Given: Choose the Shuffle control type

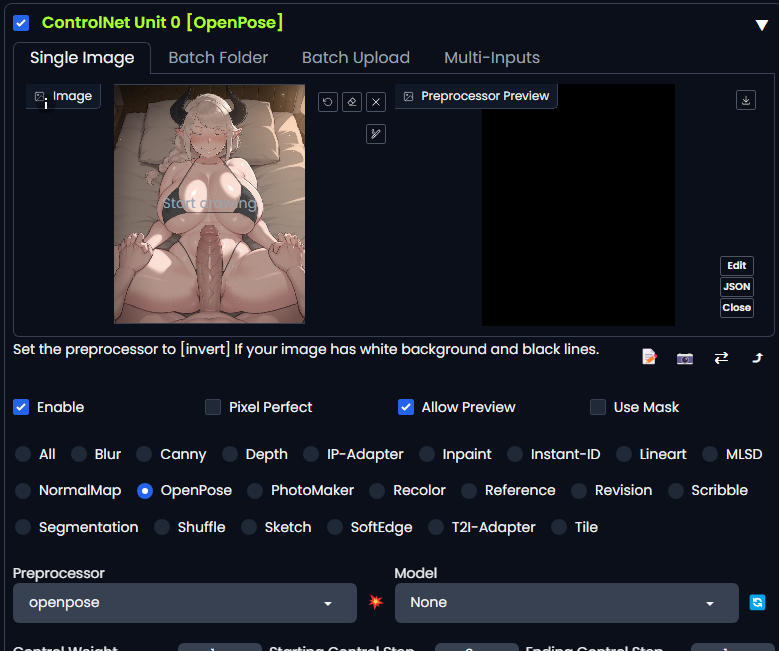Looking at the screenshot, I should pyautogui.click(x=162, y=527).
